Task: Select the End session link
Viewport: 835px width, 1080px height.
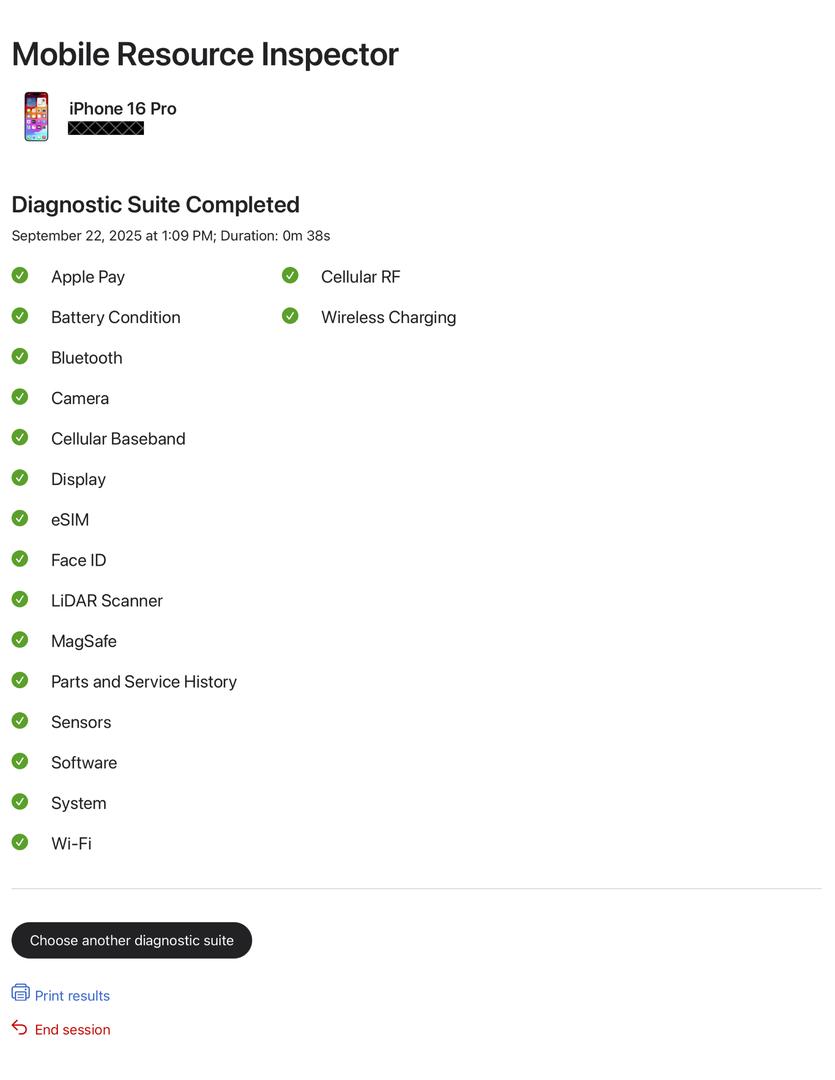Action: coord(72,1030)
